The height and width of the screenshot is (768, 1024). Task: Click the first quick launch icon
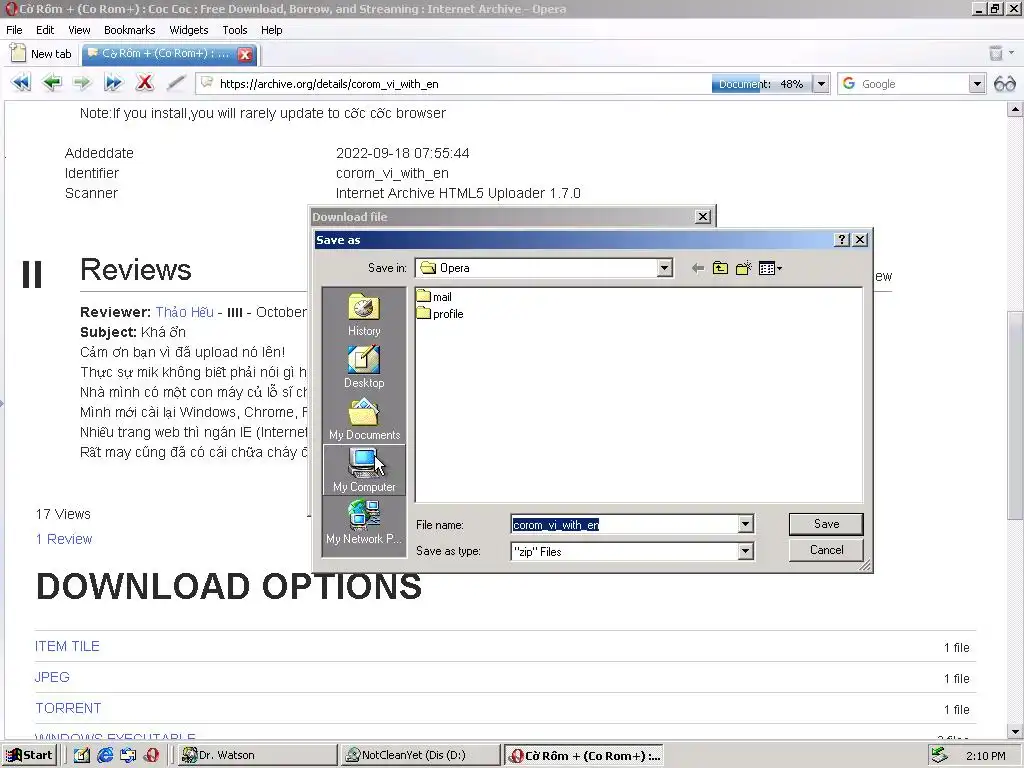pyautogui.click(x=82, y=755)
